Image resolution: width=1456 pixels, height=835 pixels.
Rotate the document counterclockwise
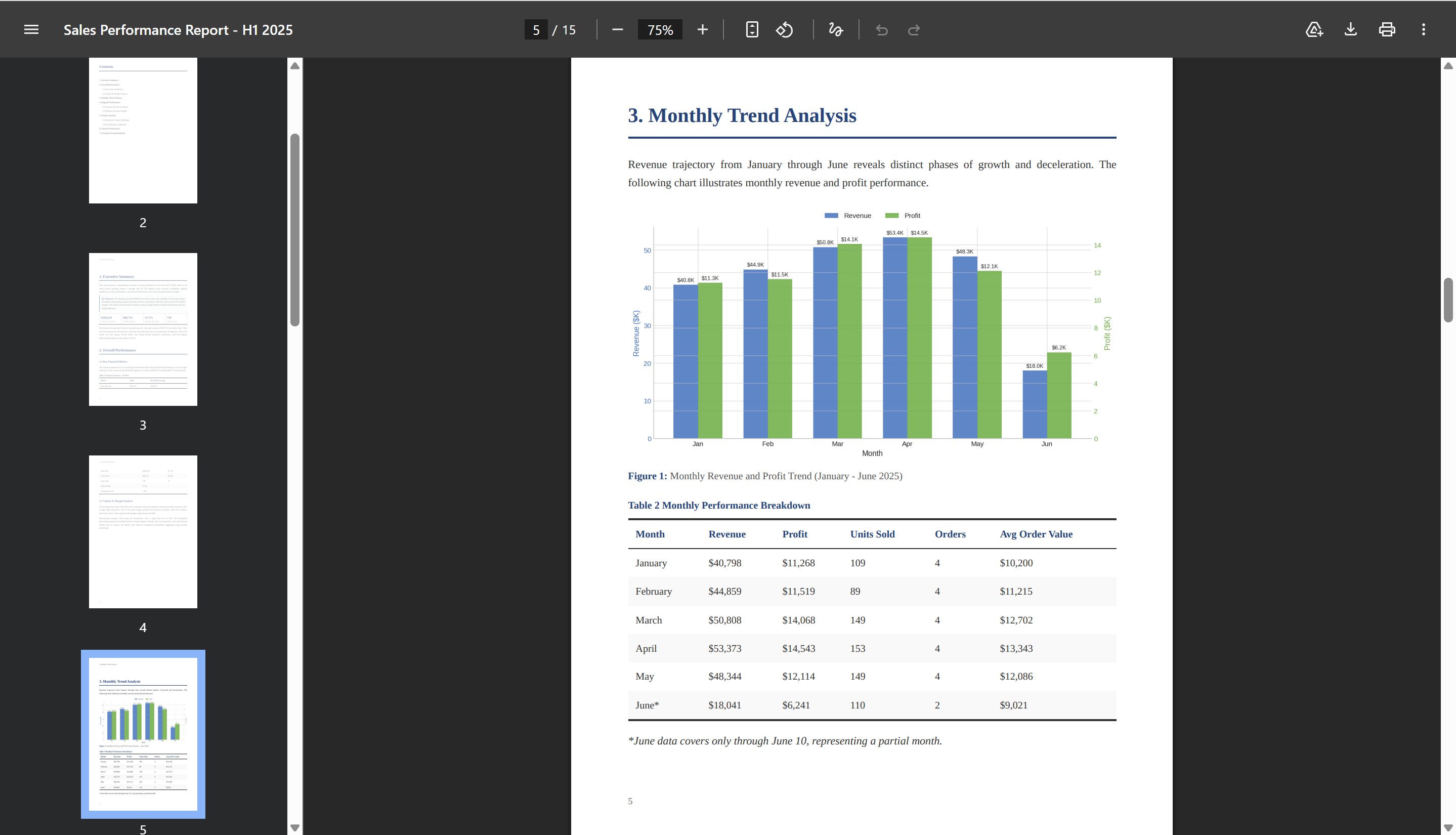tap(784, 30)
